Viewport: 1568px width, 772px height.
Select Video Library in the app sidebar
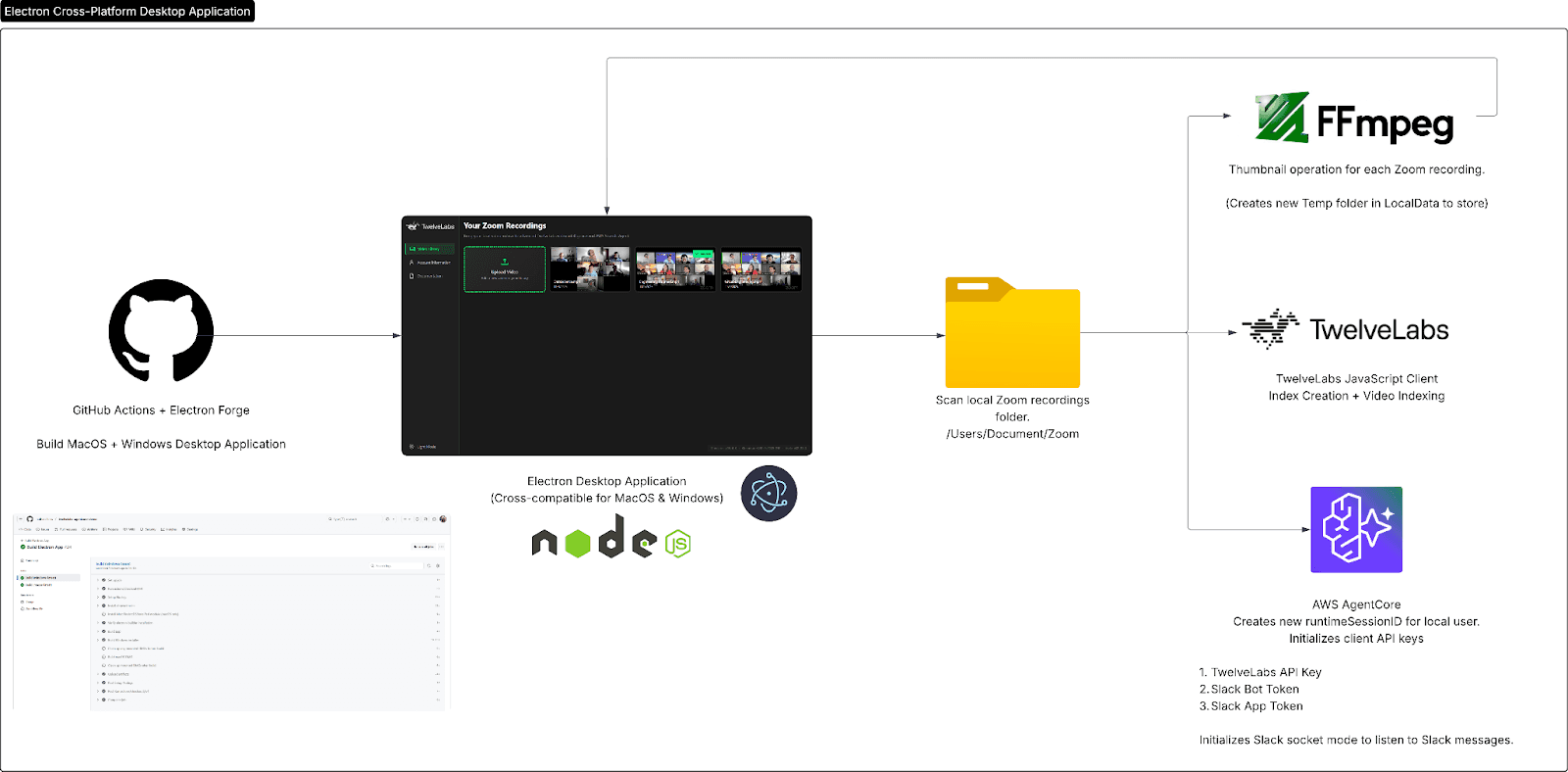pos(429,249)
